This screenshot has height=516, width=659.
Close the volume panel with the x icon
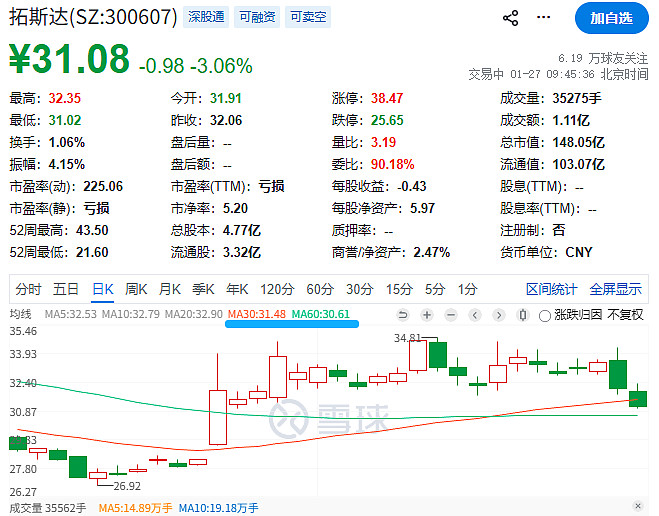tap(638, 505)
